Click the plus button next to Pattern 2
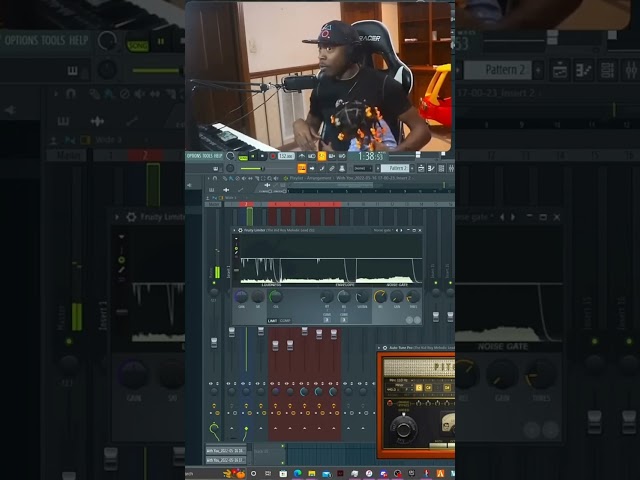The image size is (640, 480). click(x=412, y=168)
